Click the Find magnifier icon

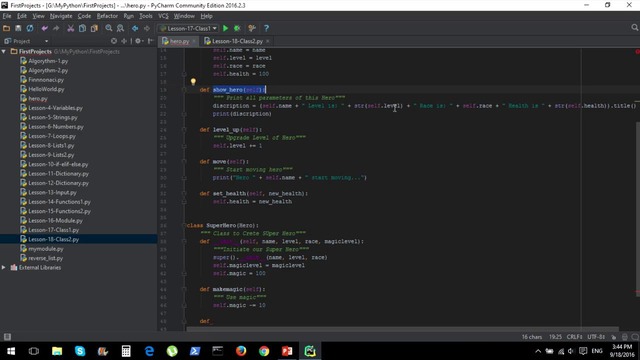(x=109, y=28)
